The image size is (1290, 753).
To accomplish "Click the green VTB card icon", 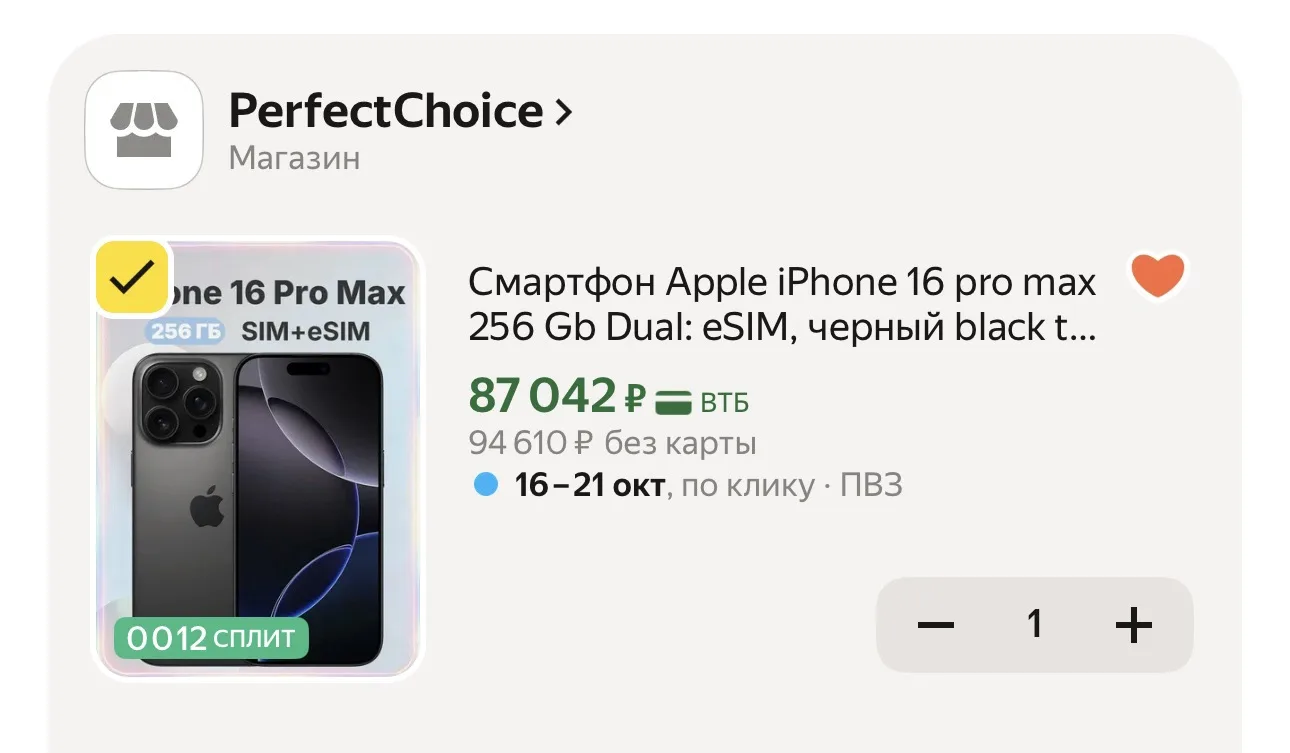I will point(674,403).
